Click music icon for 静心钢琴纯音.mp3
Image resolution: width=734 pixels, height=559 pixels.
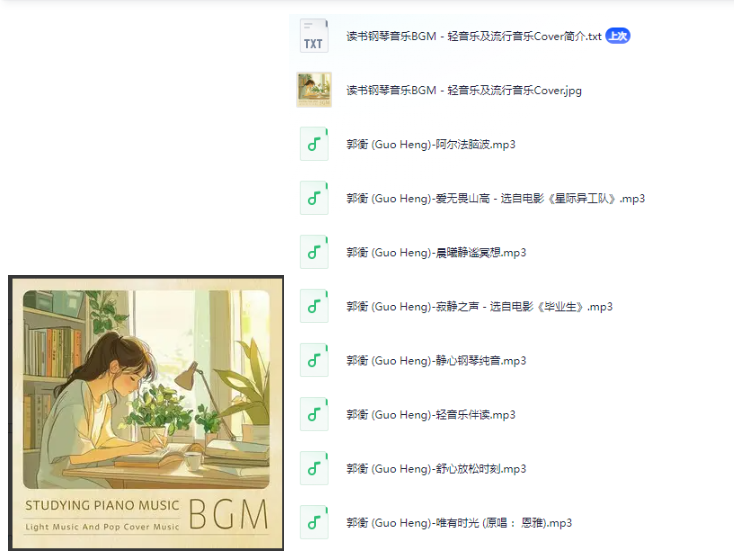314,360
